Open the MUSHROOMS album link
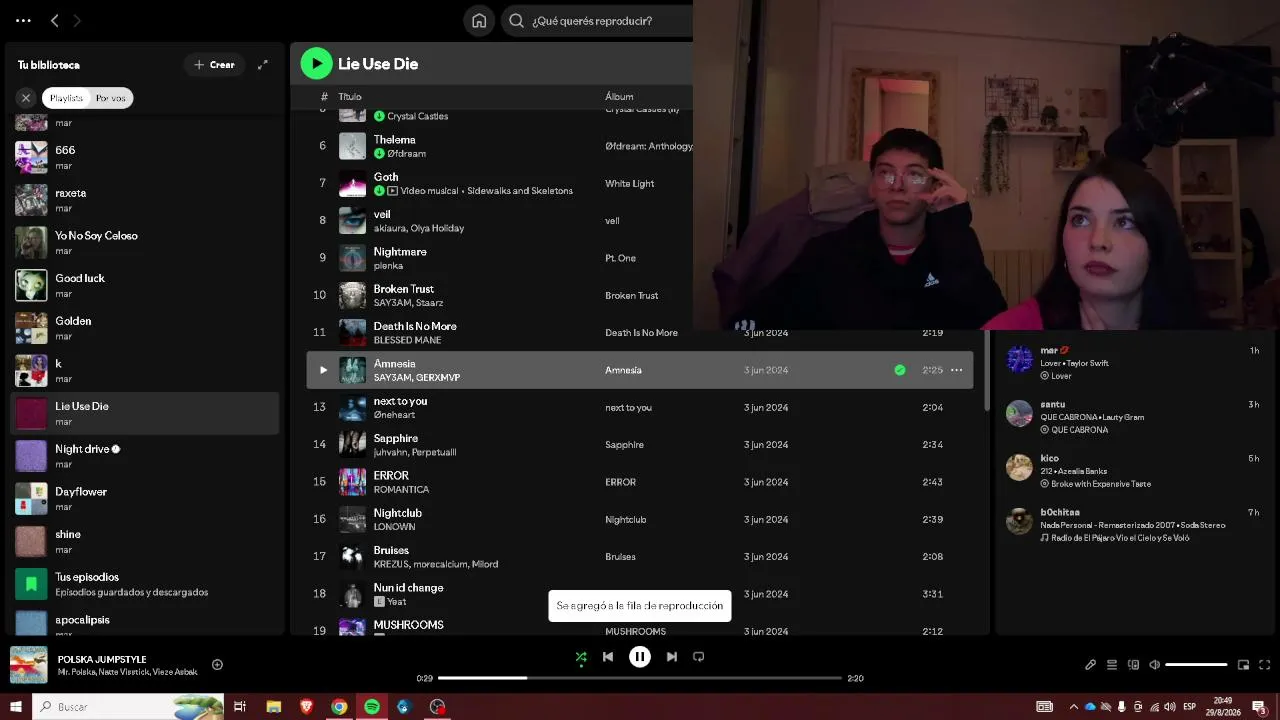Screen dimensions: 1280x720 click(635, 632)
